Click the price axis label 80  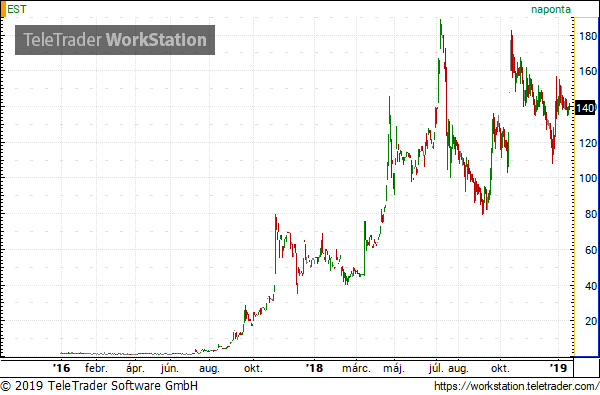(x=591, y=214)
